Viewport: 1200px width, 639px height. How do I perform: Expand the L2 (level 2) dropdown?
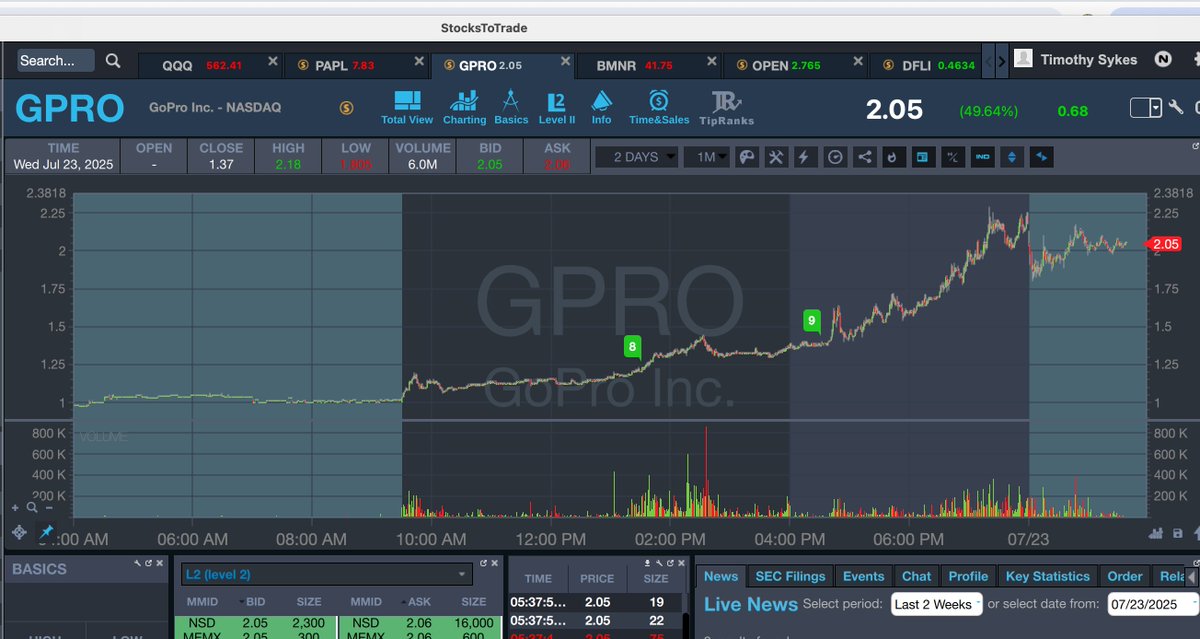[x=326, y=574]
